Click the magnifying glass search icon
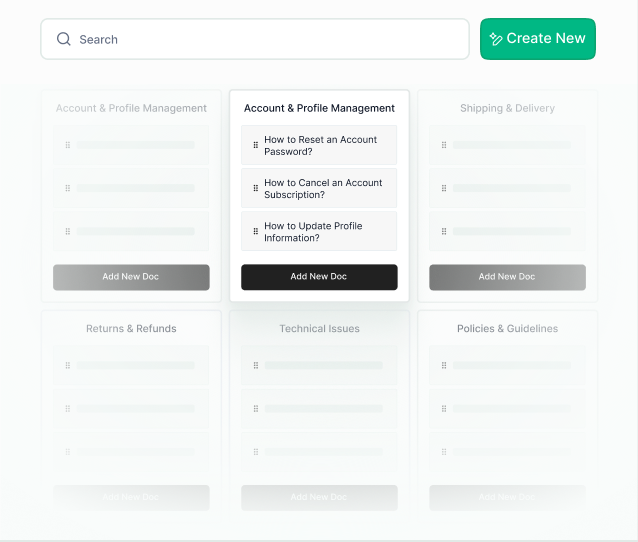638x542 pixels. (x=63, y=39)
